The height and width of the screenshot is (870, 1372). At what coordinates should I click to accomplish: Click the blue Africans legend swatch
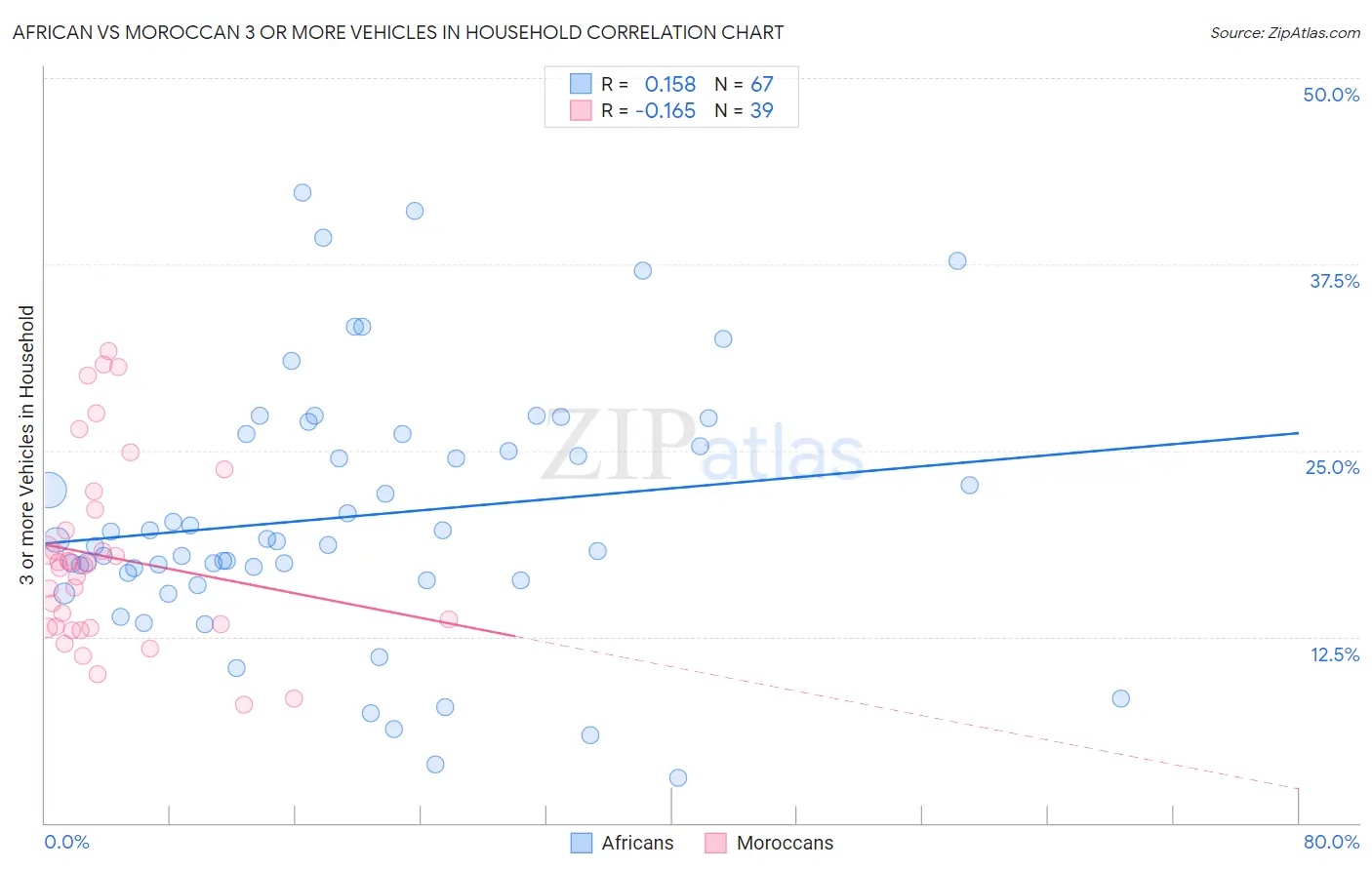(x=582, y=843)
